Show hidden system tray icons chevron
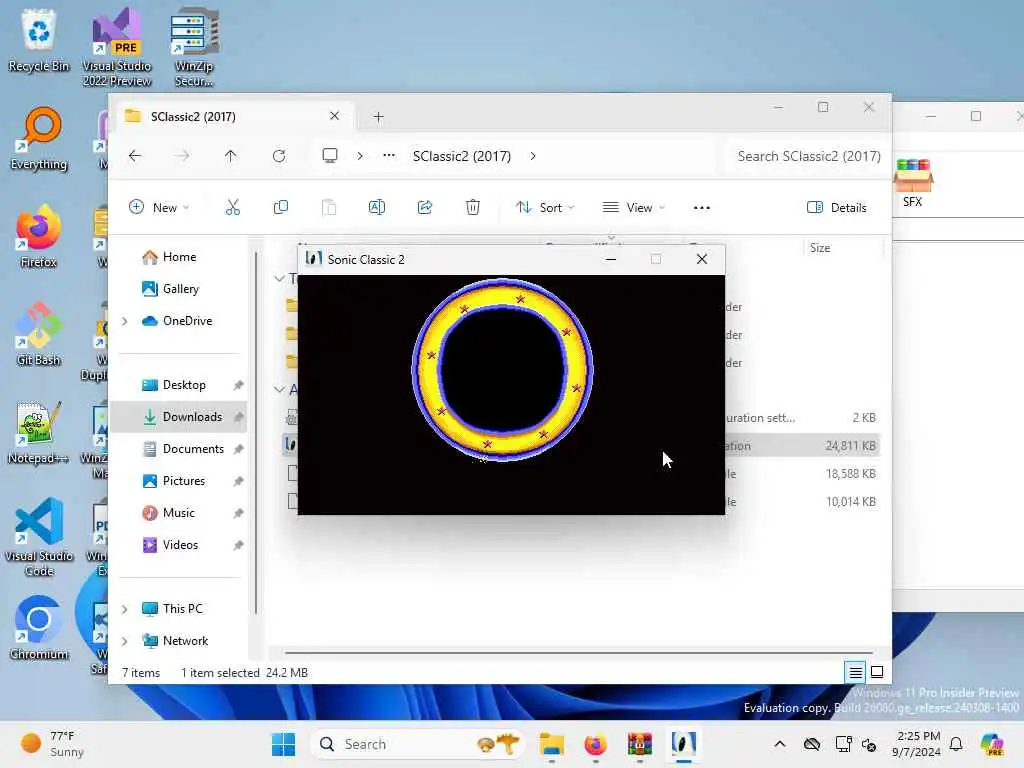 point(780,744)
